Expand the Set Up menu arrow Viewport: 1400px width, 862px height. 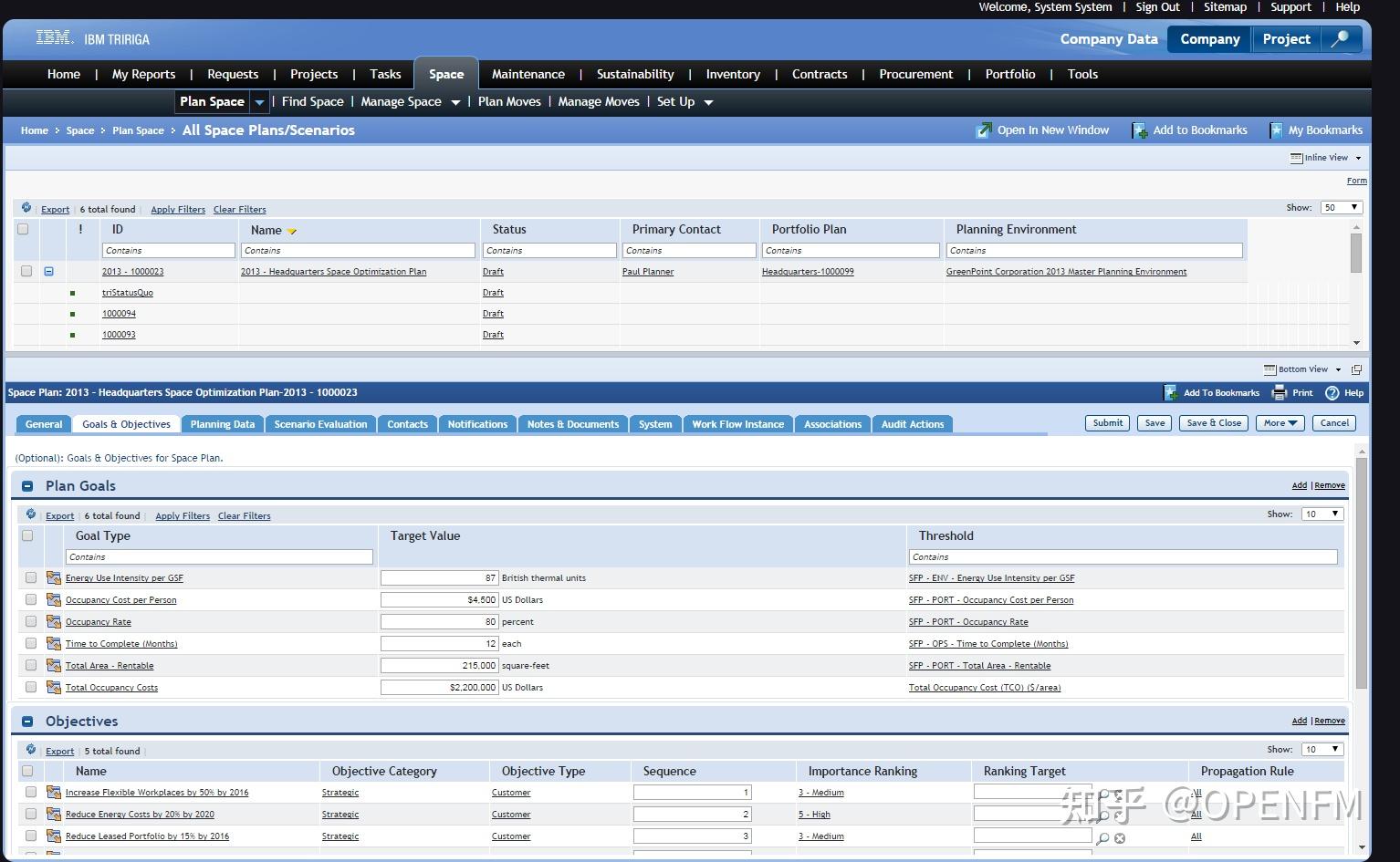tap(708, 102)
